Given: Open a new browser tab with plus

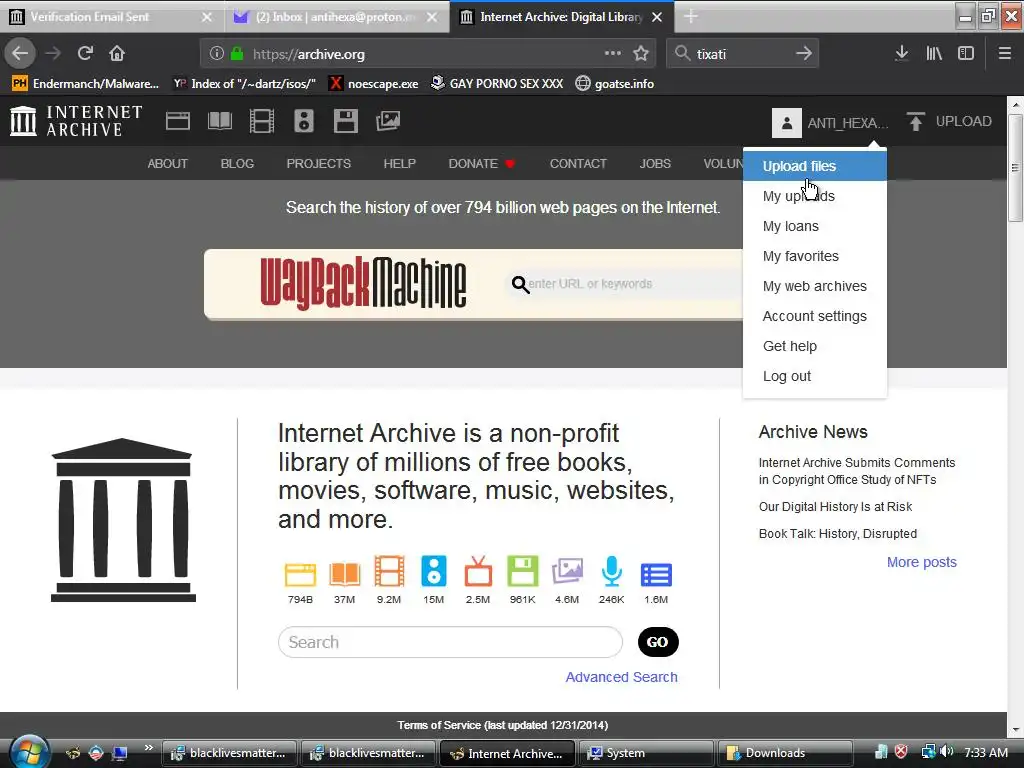Looking at the screenshot, I should pyautogui.click(x=691, y=17).
